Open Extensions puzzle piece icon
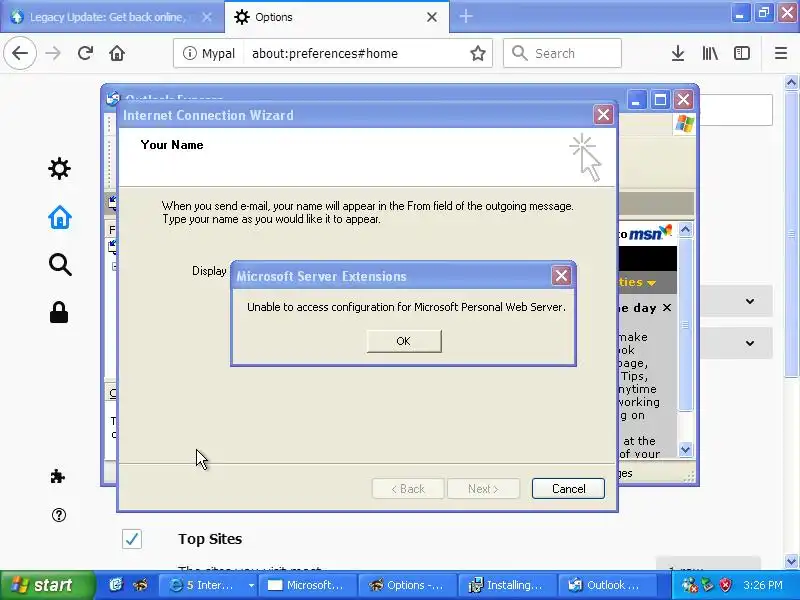Screen dimensions: 800x600 pos(58,477)
